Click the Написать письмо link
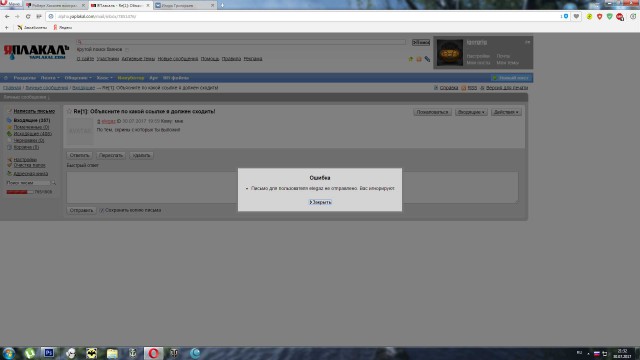 pos(34,111)
